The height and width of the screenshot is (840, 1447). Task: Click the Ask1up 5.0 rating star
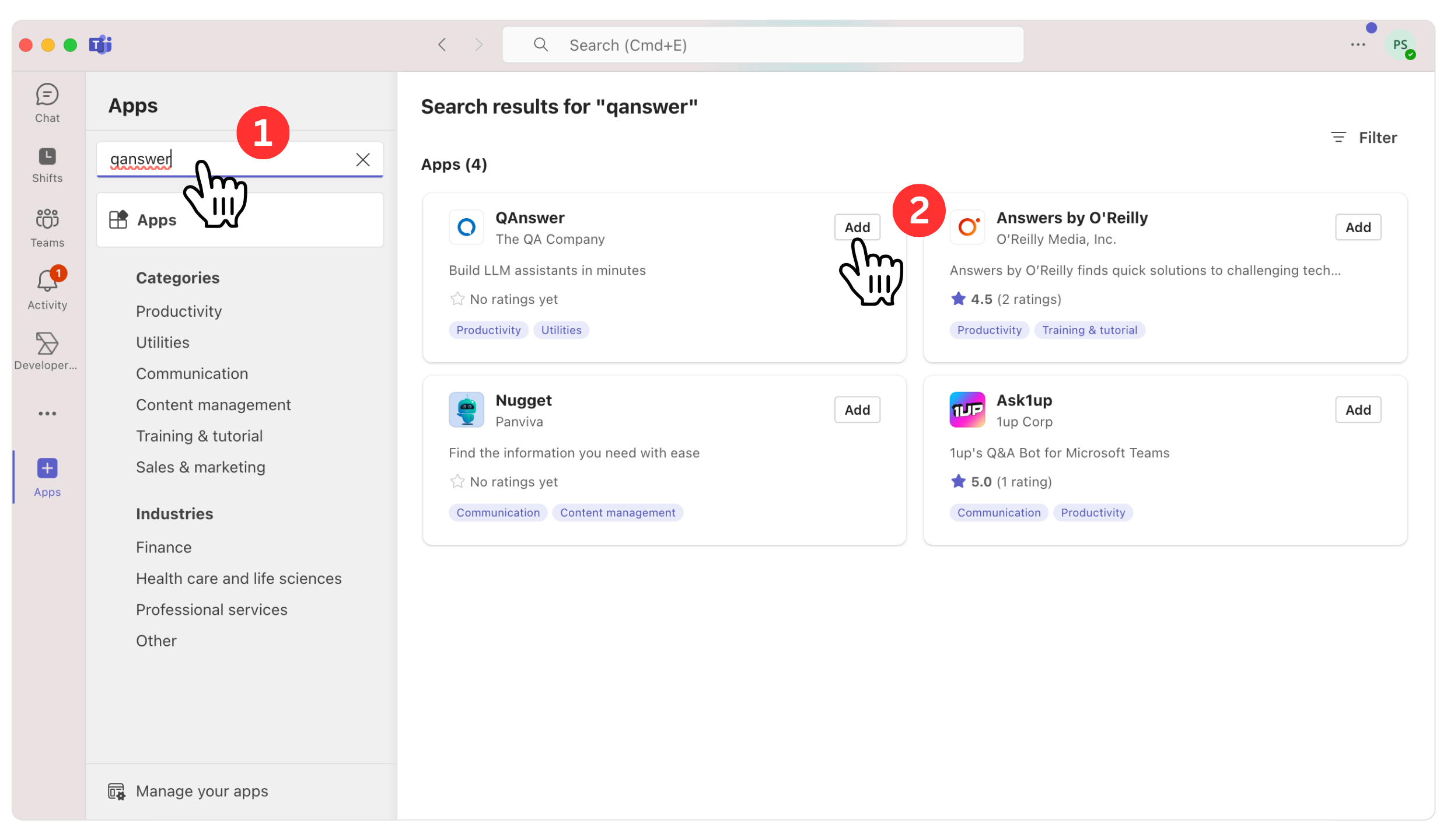958,482
